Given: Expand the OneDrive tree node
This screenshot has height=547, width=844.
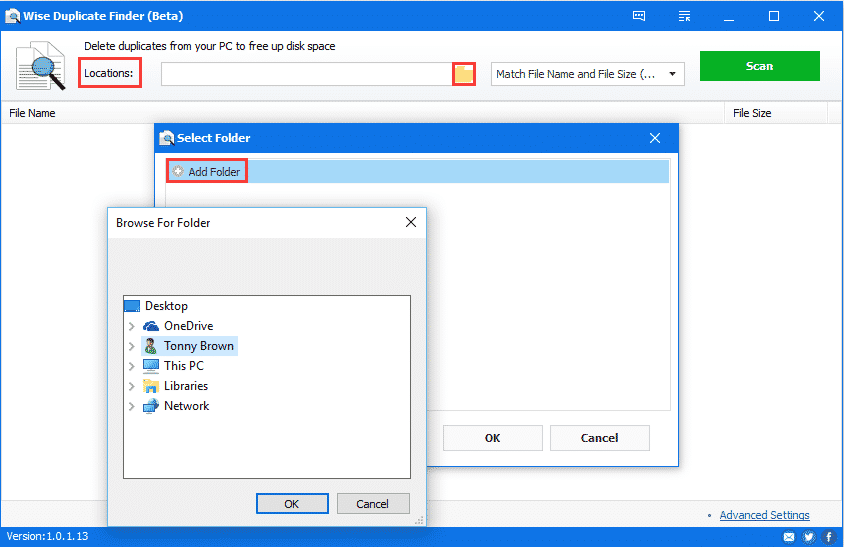Looking at the screenshot, I should pos(131,326).
